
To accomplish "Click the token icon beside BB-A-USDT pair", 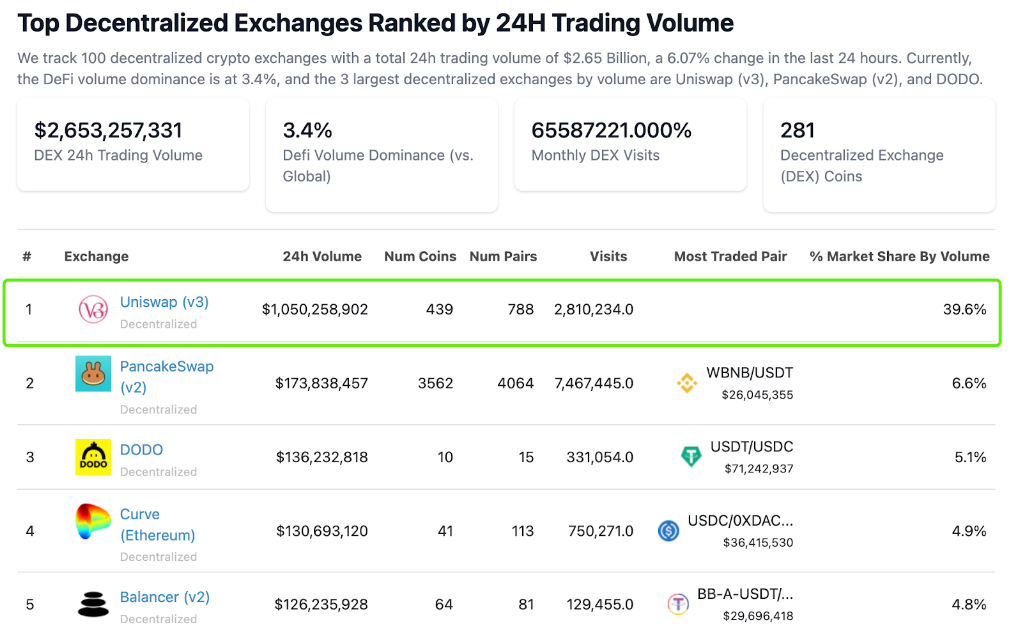I will click(x=678, y=604).
